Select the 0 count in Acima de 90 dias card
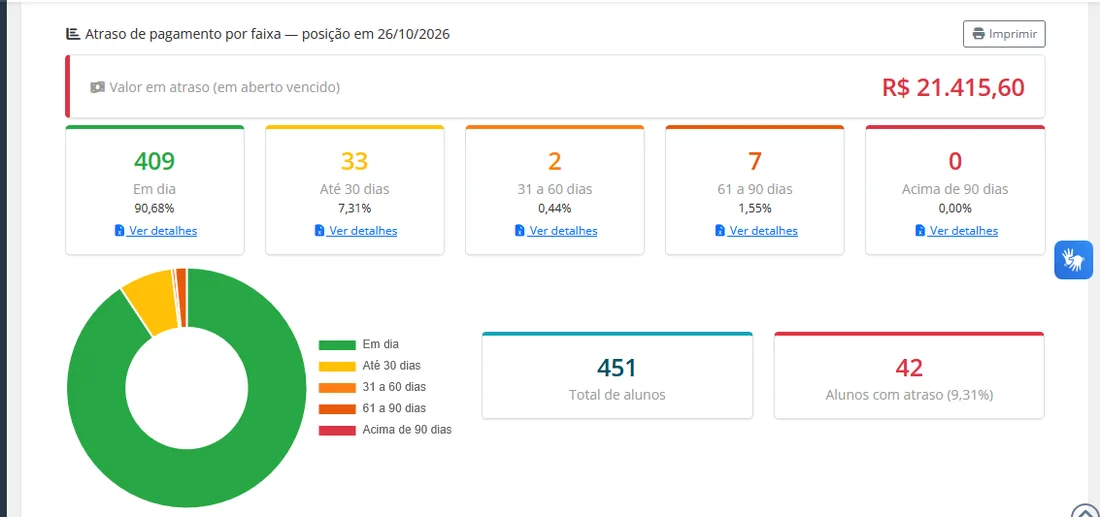The height and width of the screenshot is (517, 1100). click(x=955, y=161)
